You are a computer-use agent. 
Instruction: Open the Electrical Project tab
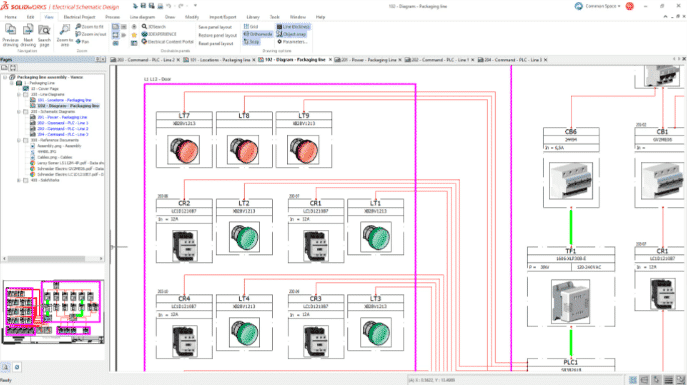79,17
